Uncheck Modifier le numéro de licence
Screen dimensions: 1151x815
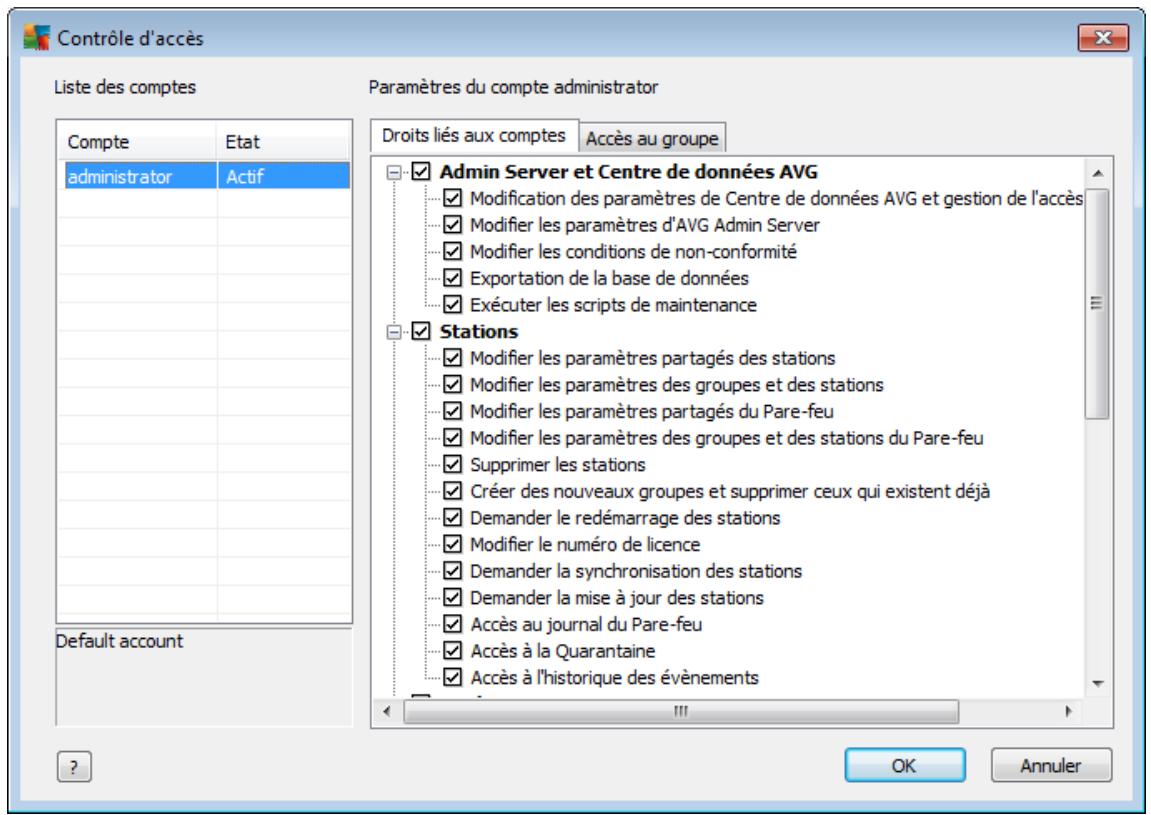(x=453, y=544)
